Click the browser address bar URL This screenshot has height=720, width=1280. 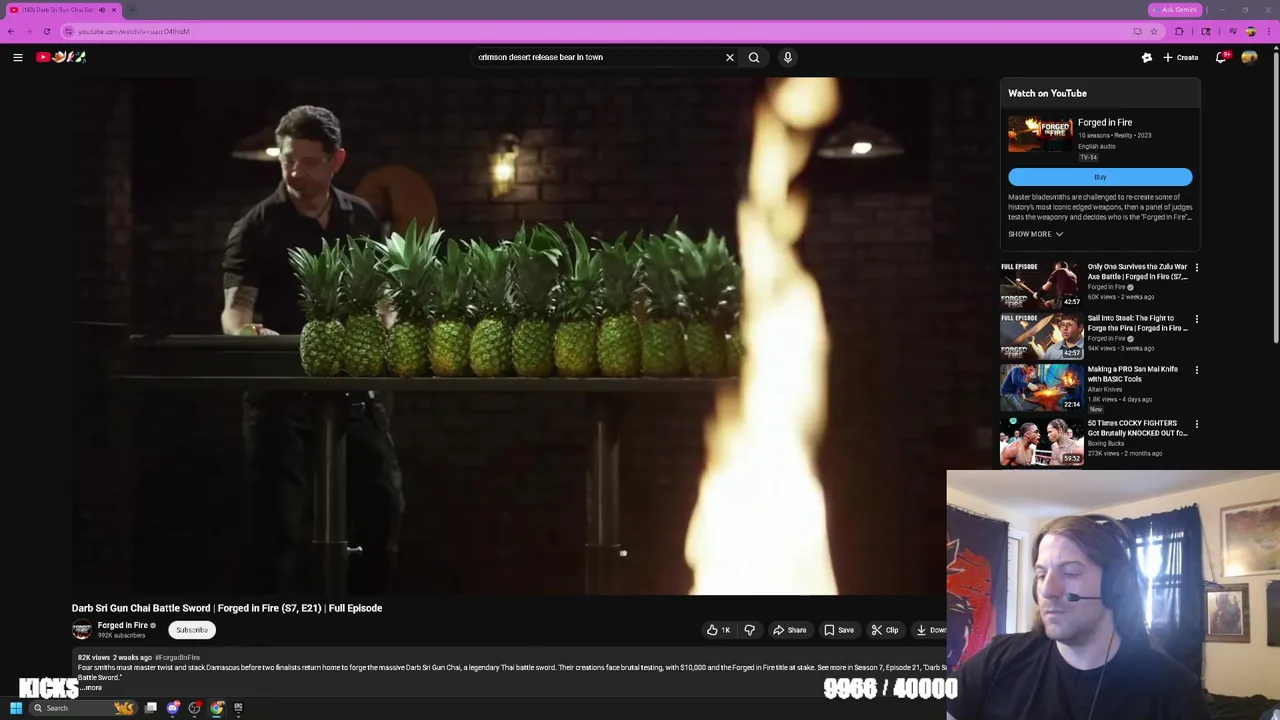click(x=134, y=31)
